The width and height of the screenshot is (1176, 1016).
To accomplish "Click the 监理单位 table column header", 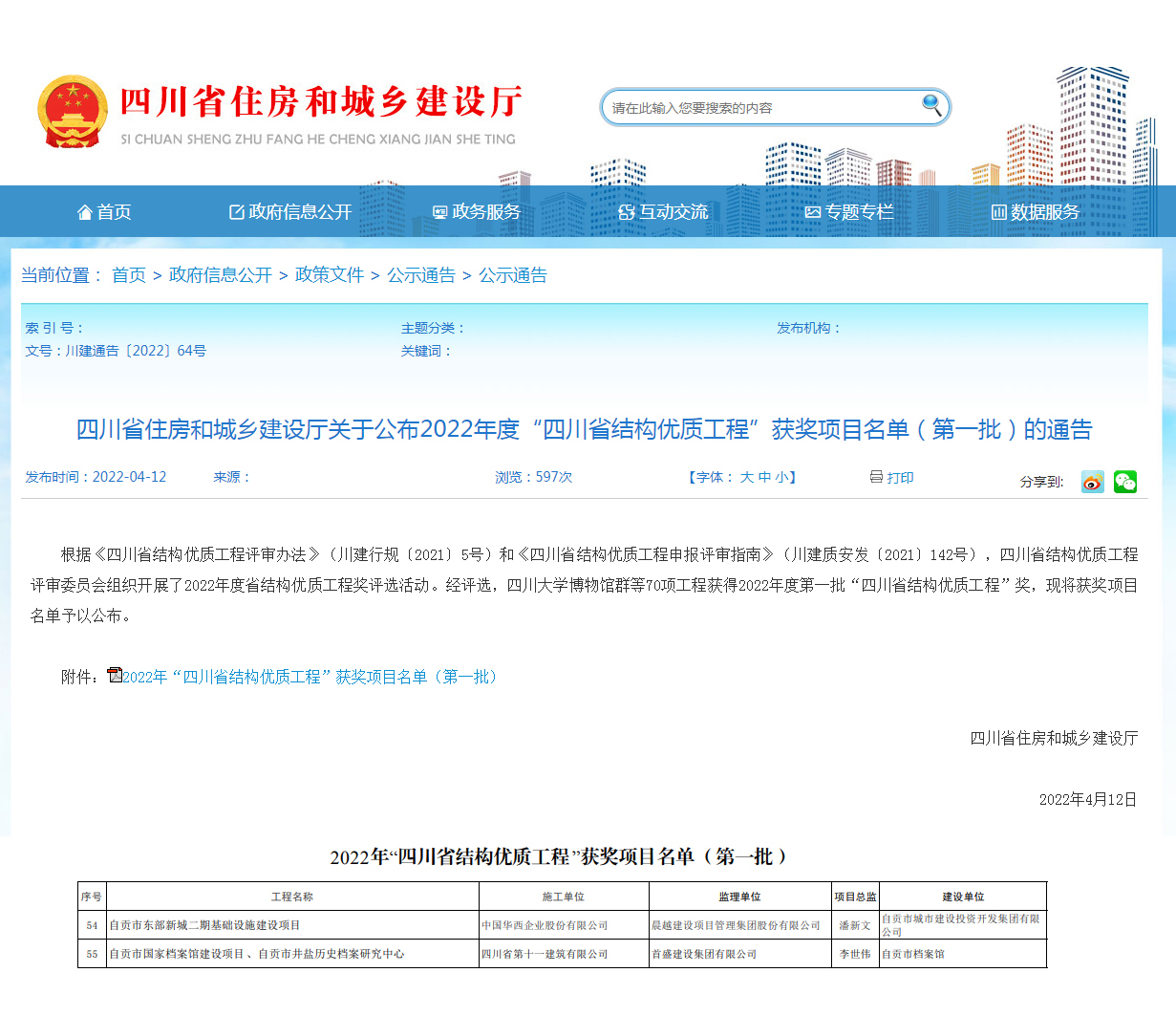I will pyautogui.click(x=740, y=897).
